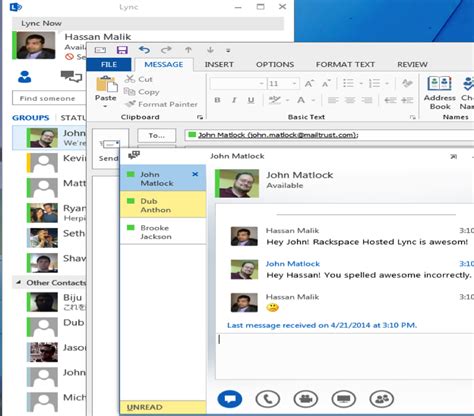Screen dimensions: 474x416
Task: Open the REVIEW ribbon tab
Action: coord(412,64)
